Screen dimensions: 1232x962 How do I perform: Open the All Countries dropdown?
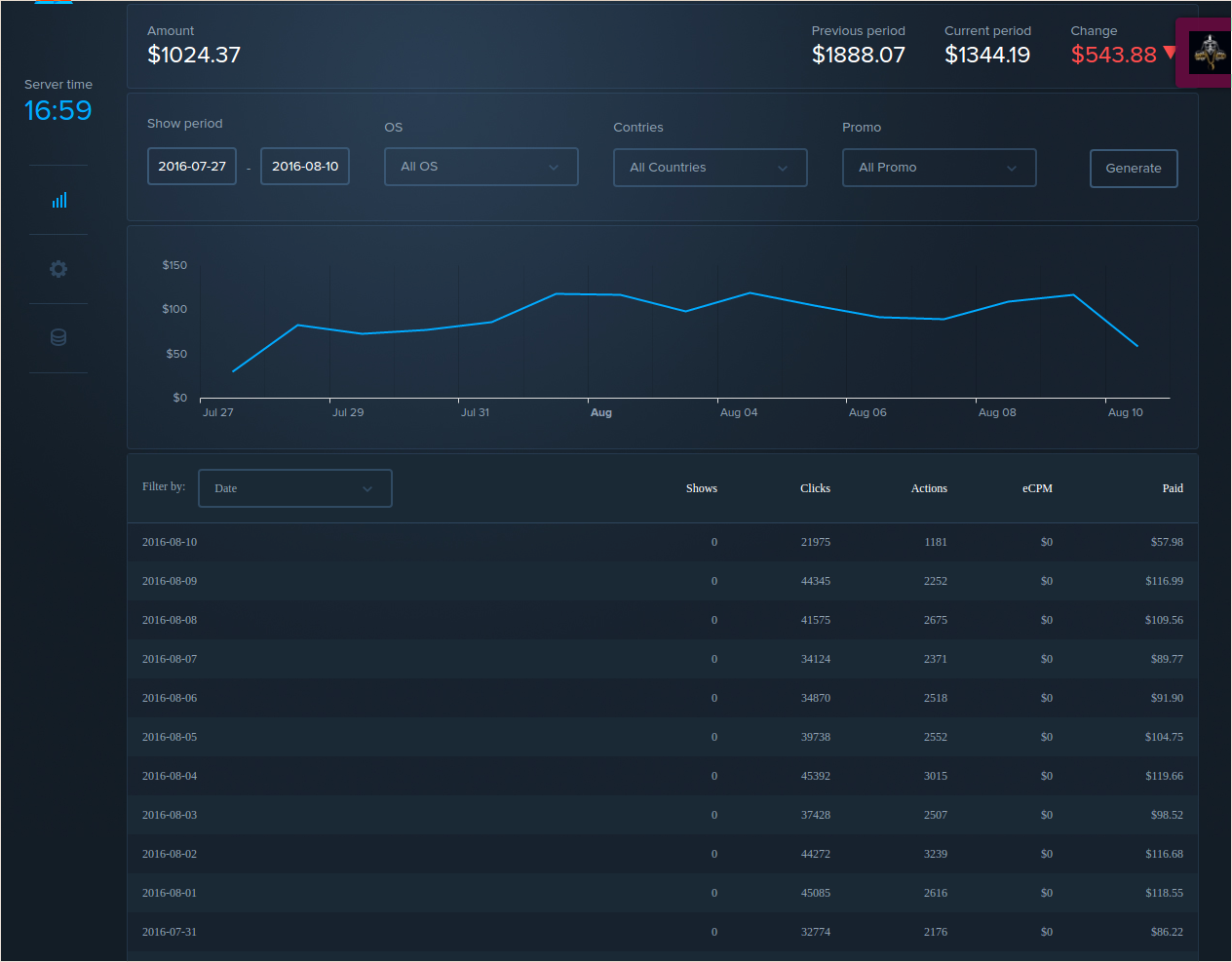[x=711, y=168]
